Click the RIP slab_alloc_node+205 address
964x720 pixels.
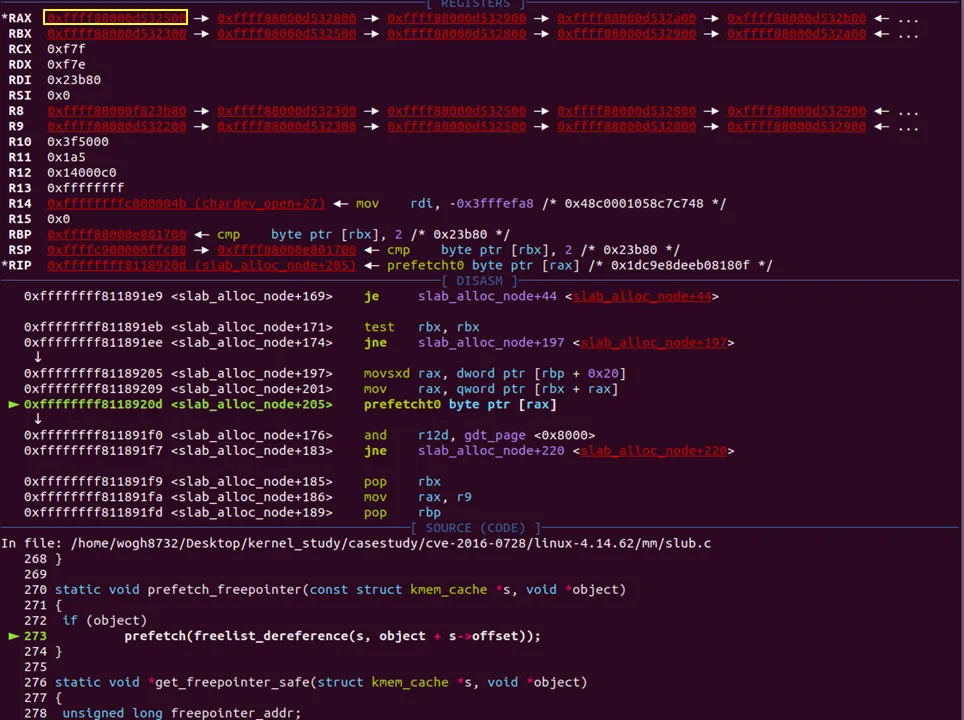[202, 265]
